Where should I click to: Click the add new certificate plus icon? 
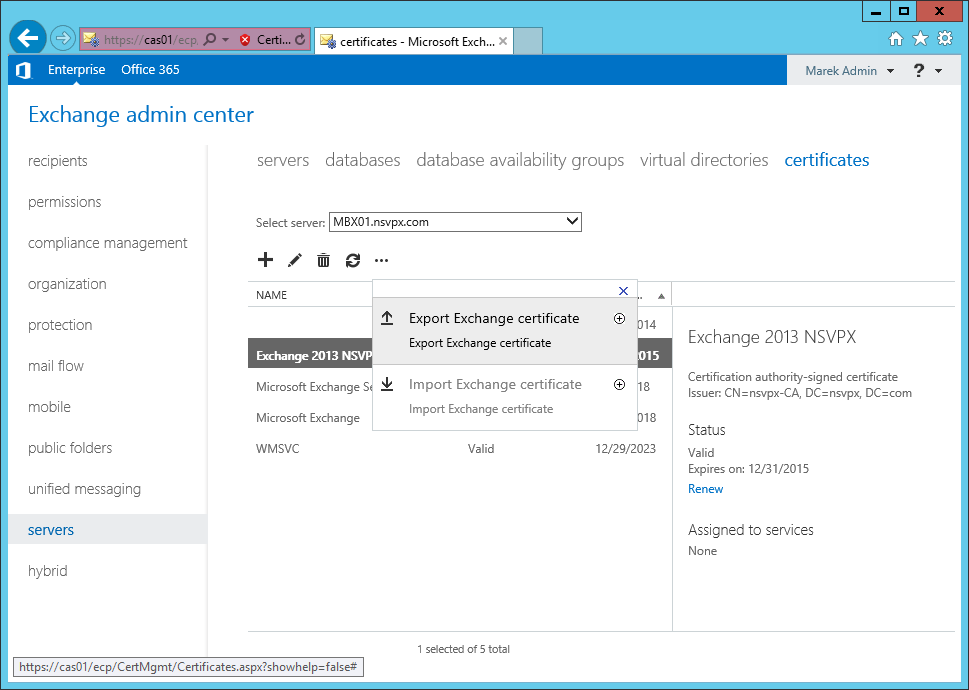tap(265, 260)
